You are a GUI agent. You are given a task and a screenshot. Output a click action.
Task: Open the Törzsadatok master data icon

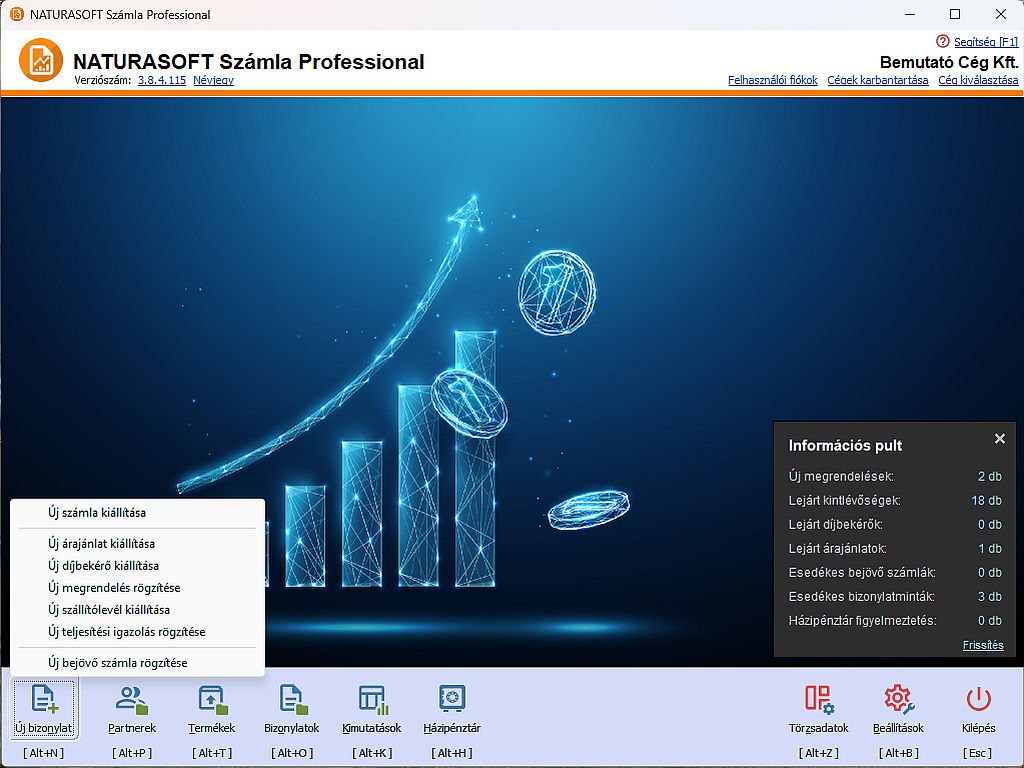(818, 699)
